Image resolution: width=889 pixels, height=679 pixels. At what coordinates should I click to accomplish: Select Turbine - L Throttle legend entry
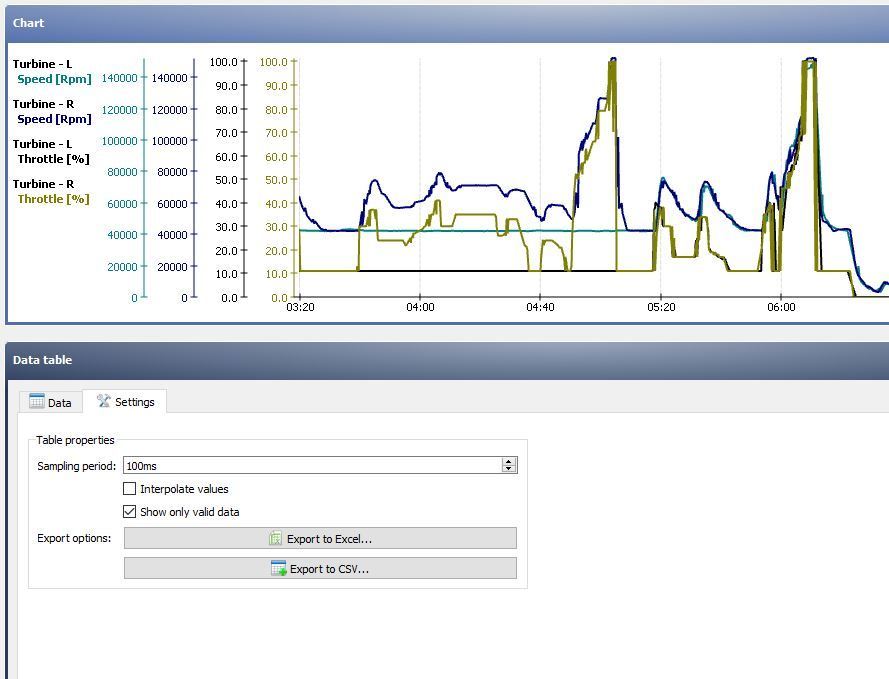click(53, 152)
